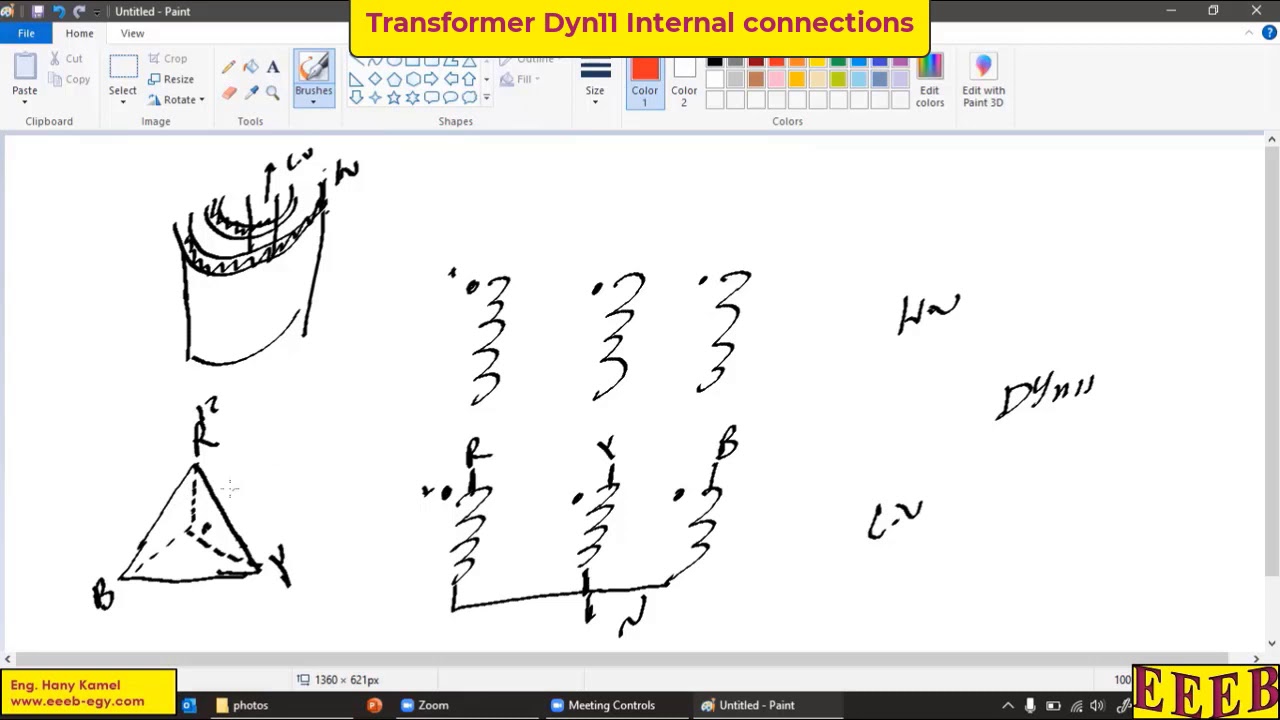Screen dimensions: 1280x720
Task: Choose the pentagon shape
Action: coord(394,79)
